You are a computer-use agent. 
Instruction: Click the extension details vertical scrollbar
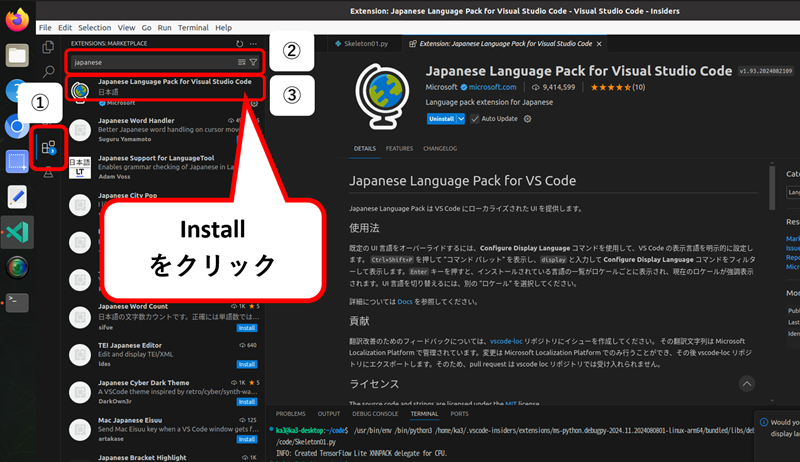click(772, 186)
